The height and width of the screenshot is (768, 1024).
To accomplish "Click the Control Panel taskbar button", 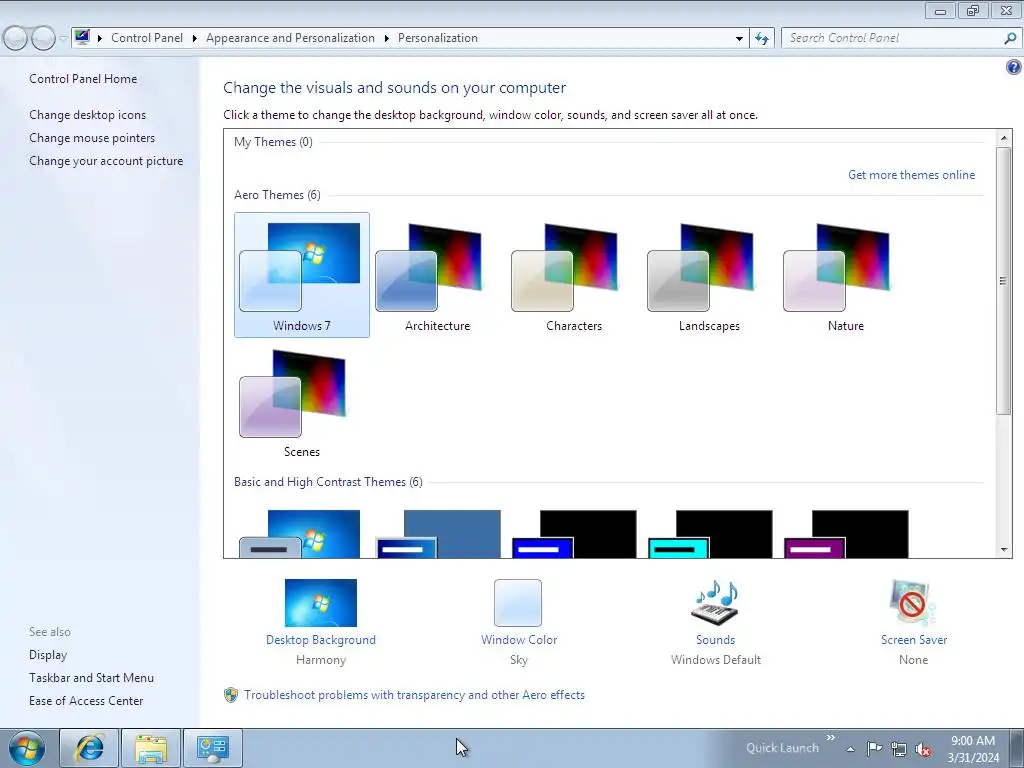I will [x=213, y=748].
